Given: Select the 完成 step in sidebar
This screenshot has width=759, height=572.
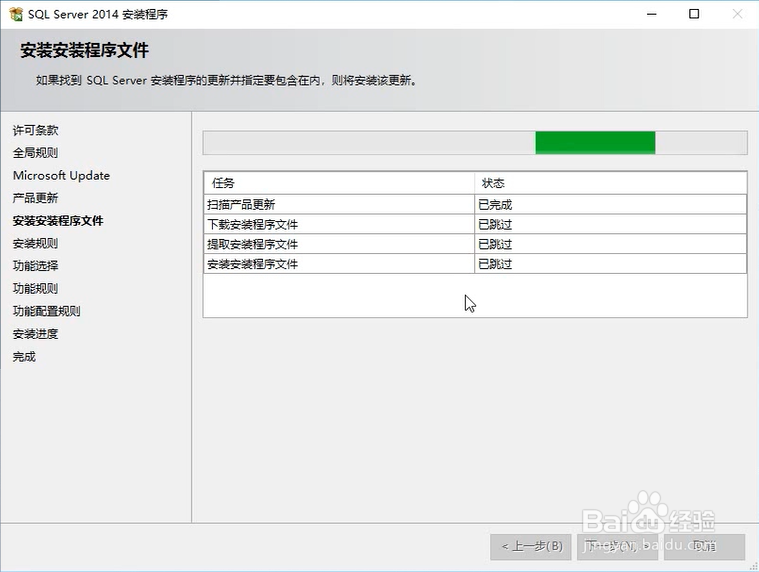Looking at the screenshot, I should coord(24,357).
